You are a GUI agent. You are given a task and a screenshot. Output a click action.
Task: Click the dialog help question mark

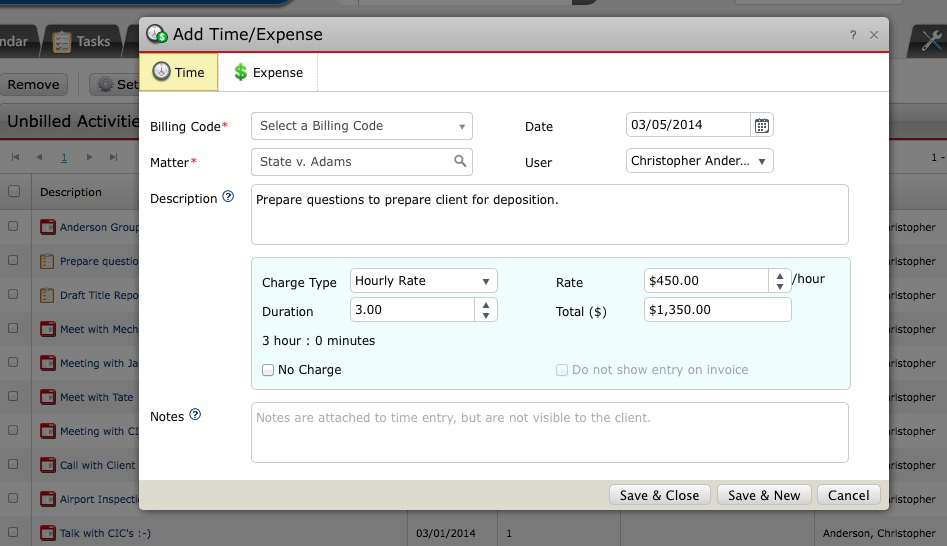coord(853,35)
